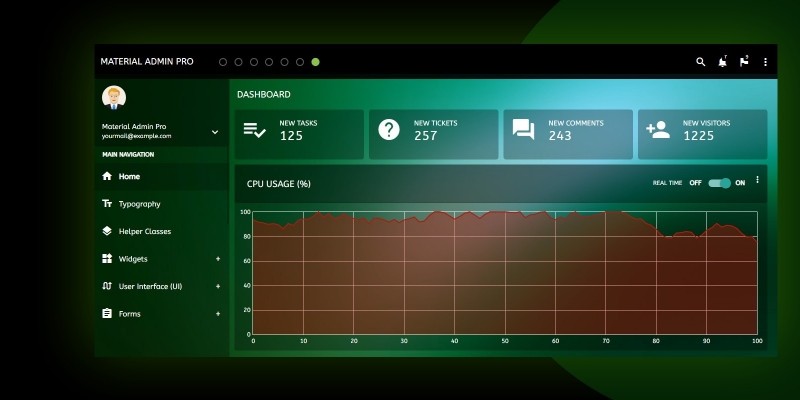Screen dimensions: 800x400
Task: Select the fourth theme color circle
Action: click(x=269, y=62)
